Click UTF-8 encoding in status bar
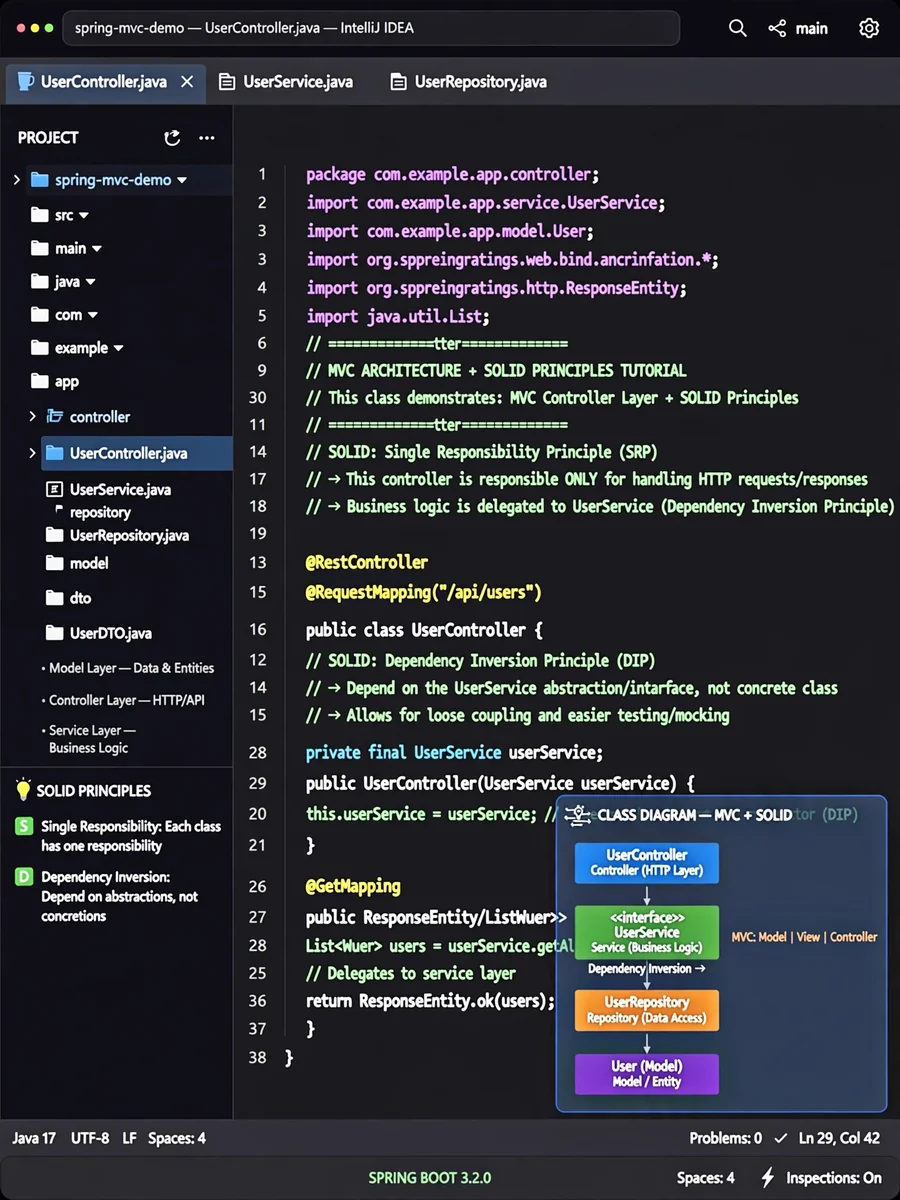Image resolution: width=900 pixels, height=1200 pixels. (91, 1138)
